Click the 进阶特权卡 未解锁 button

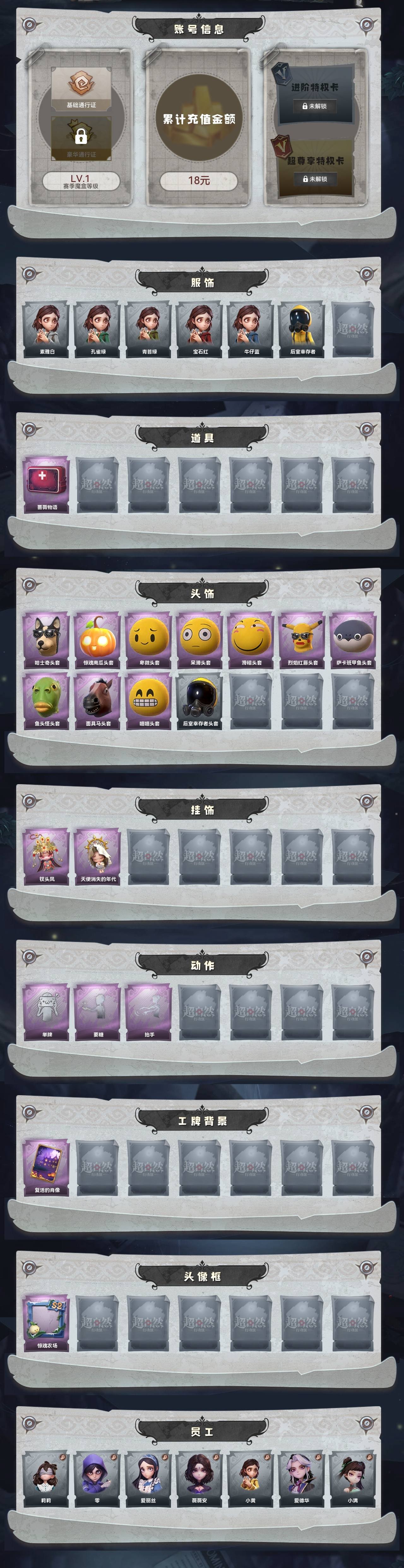314,106
